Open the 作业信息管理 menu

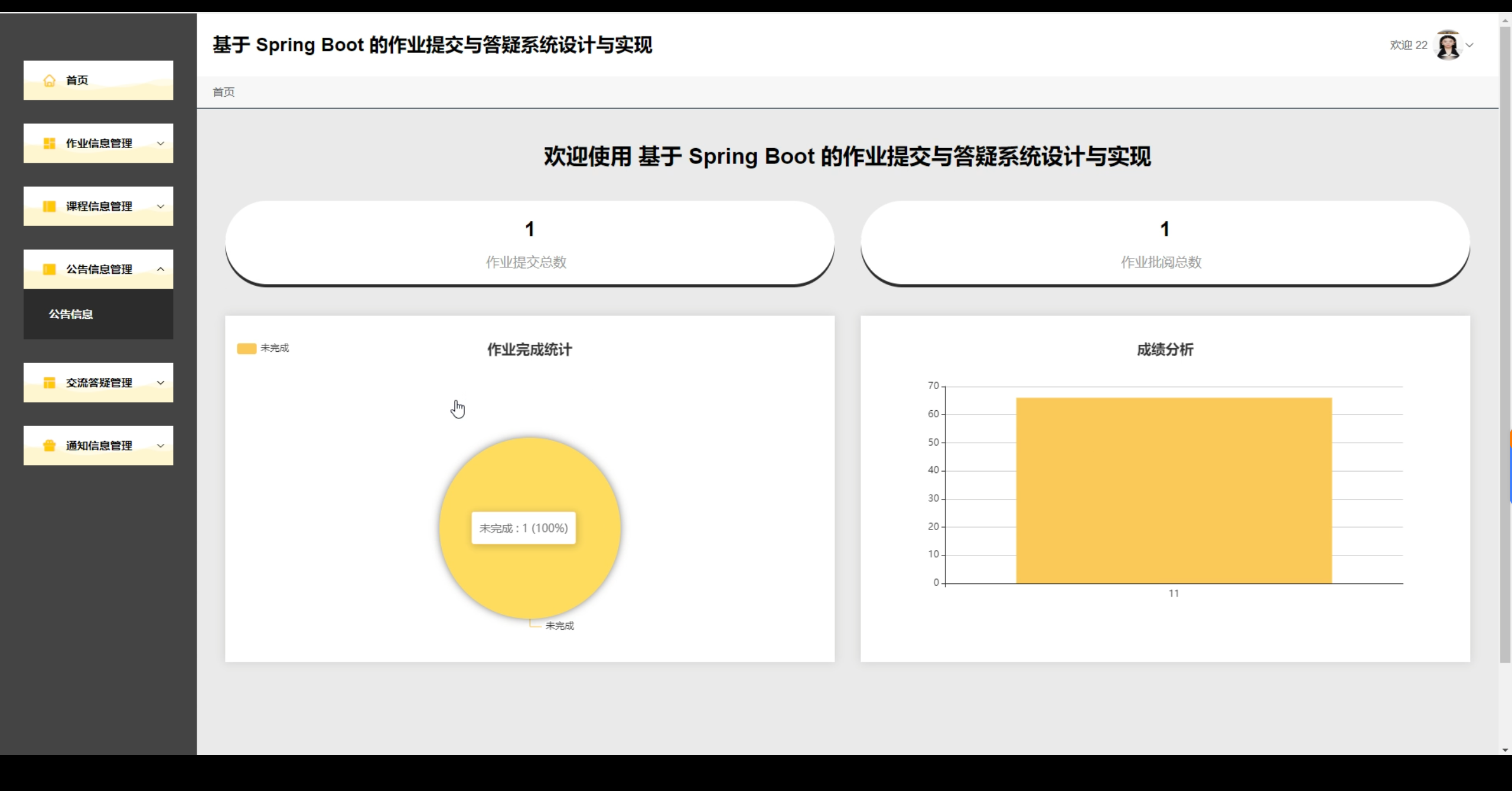click(x=98, y=143)
